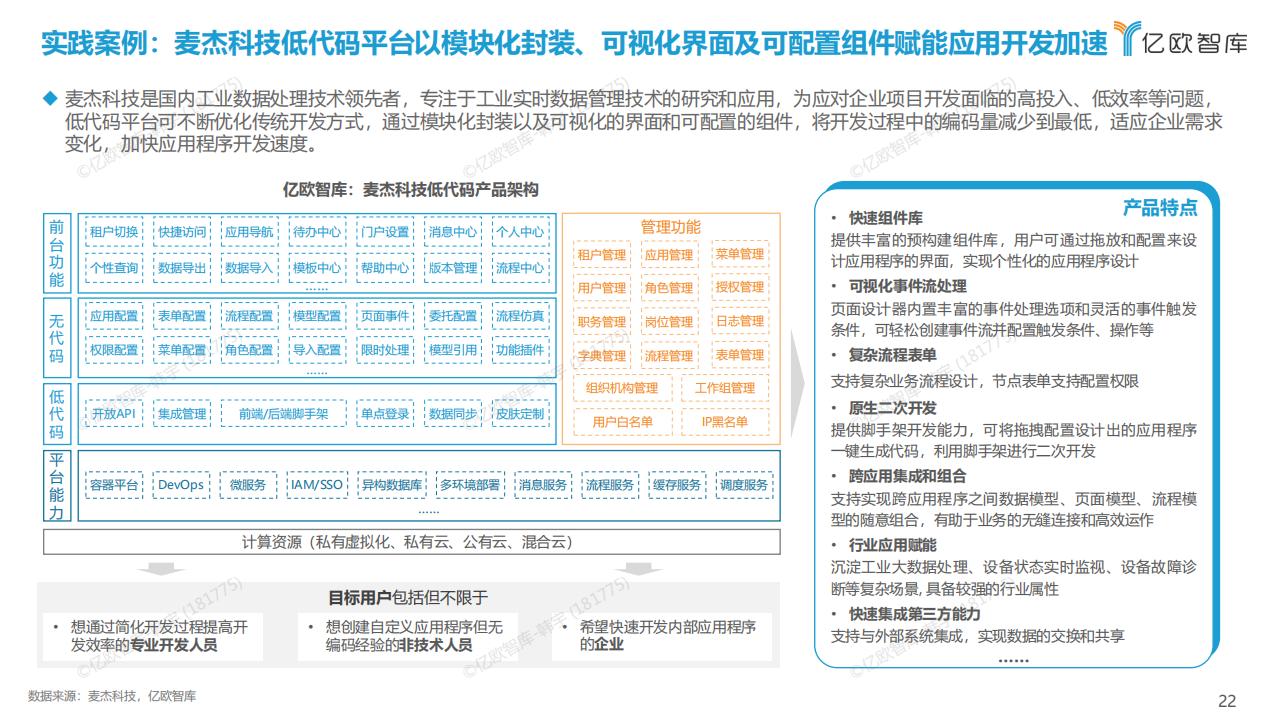Choose the 待办中心 box
The width and height of the screenshot is (1280, 720).
[x=317, y=232]
